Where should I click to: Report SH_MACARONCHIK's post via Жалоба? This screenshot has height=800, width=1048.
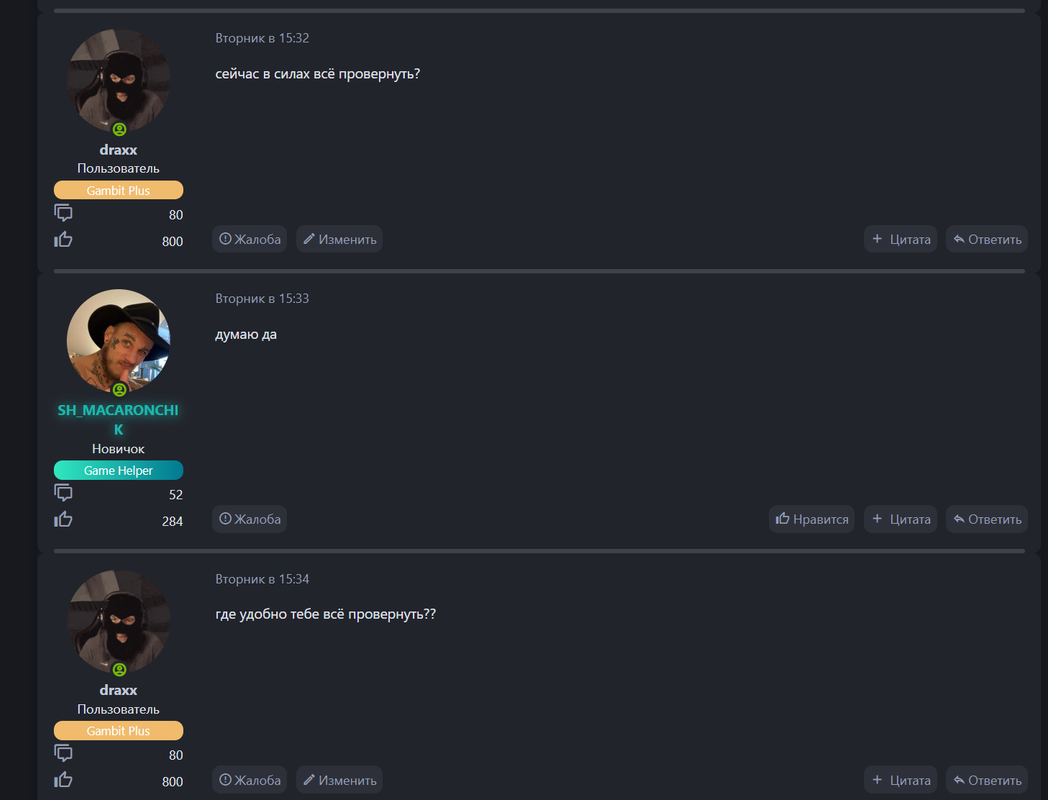click(x=249, y=519)
